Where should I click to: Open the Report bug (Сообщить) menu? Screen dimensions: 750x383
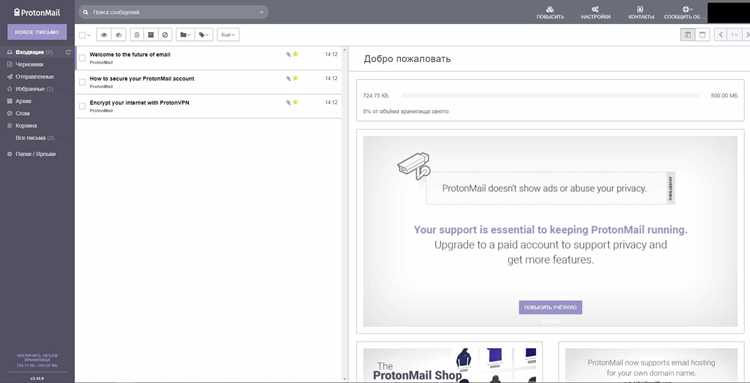tap(682, 13)
